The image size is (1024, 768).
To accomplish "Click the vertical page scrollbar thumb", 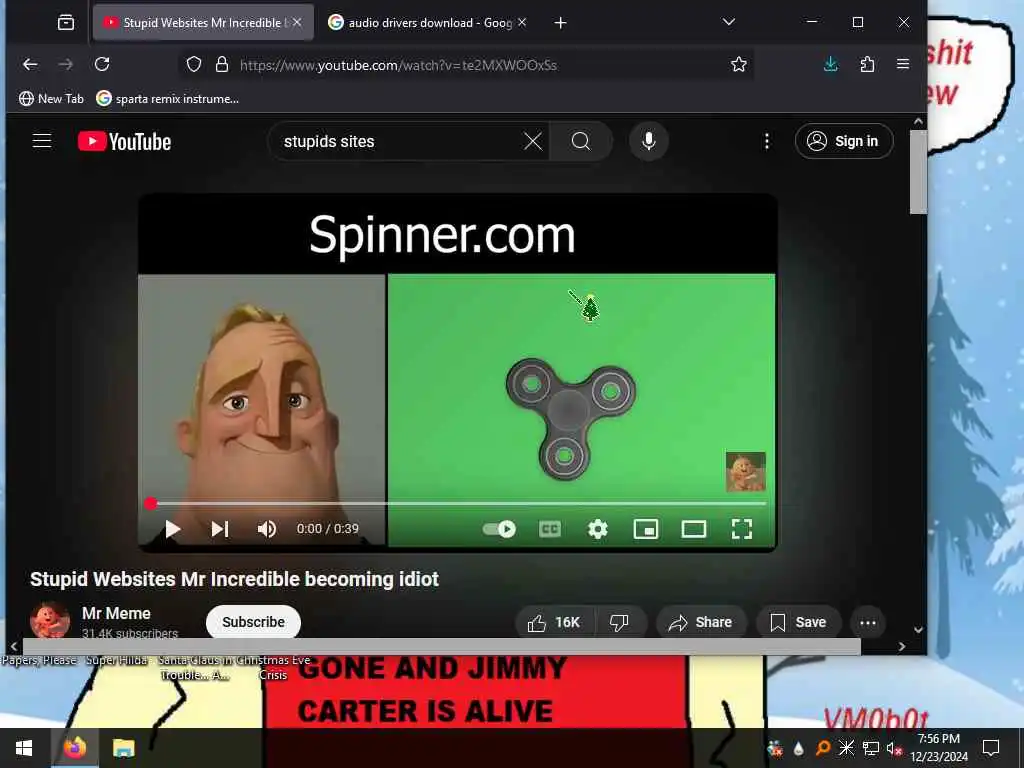I will coord(918,171).
